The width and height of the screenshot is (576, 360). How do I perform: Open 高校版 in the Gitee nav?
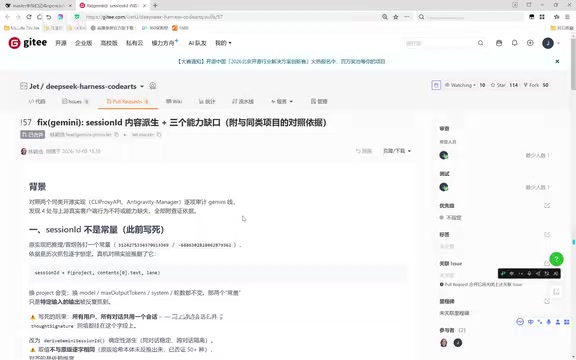(109, 43)
